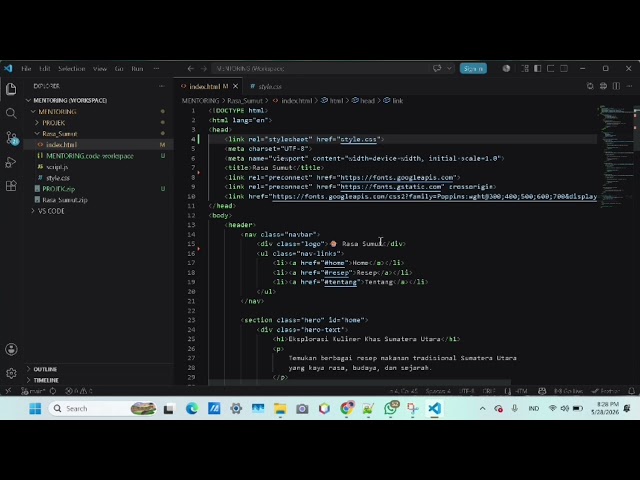Click the Synchronize Changes status bar icon
Screen dimensions: 640x480
coord(53,391)
